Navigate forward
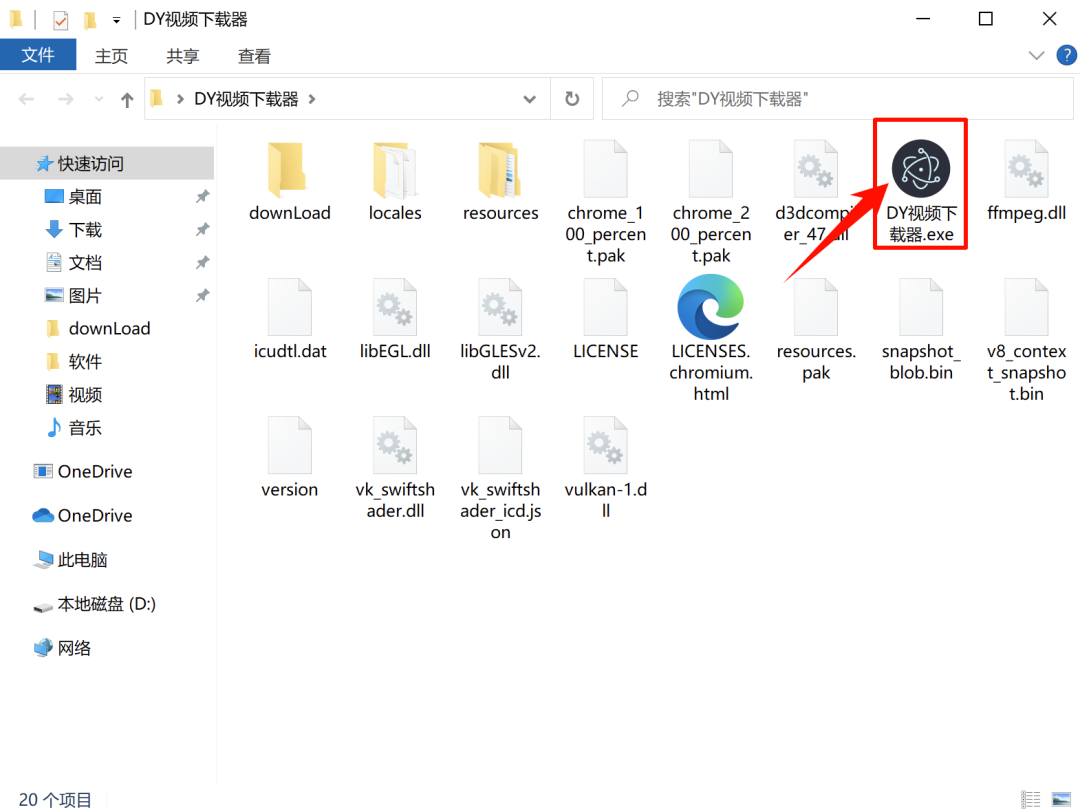The height and width of the screenshot is (812, 1080). coord(65,100)
